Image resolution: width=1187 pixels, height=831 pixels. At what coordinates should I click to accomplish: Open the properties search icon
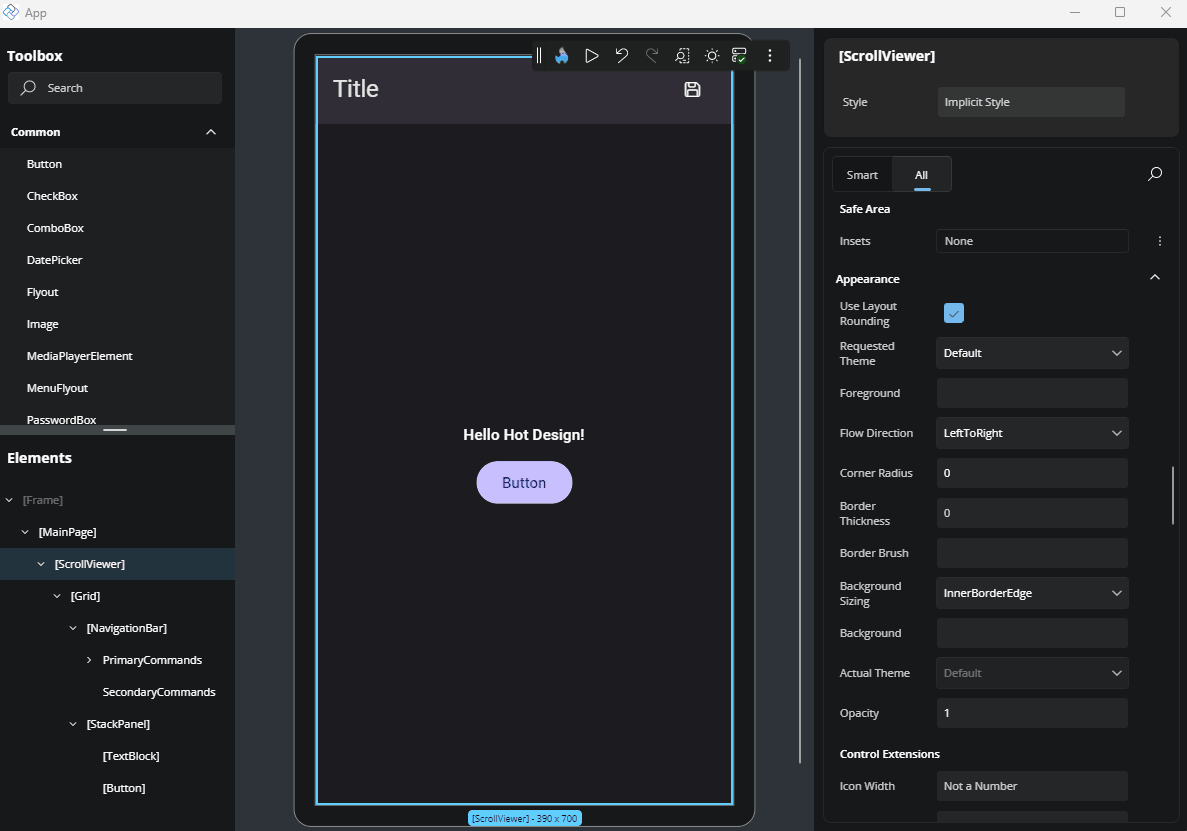coord(1154,173)
